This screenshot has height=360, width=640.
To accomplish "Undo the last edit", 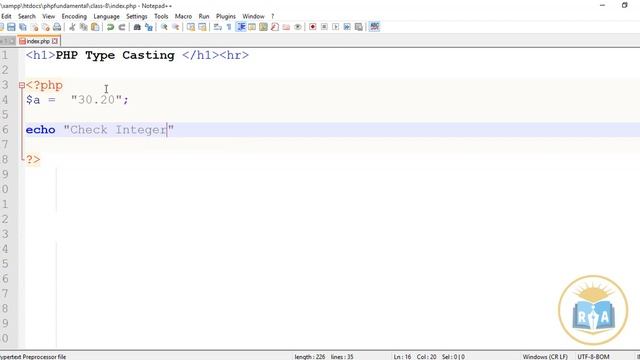I will tap(110, 27).
